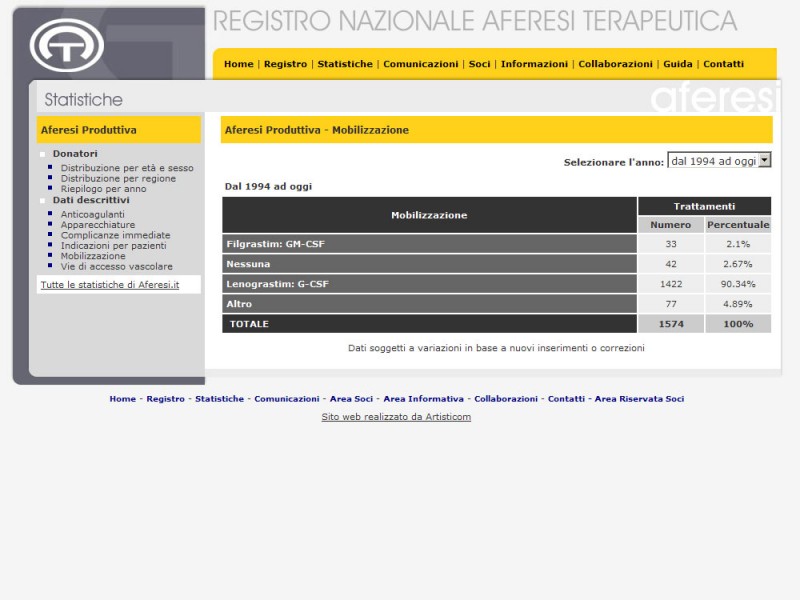Open the Contatti menu item

pos(723,64)
